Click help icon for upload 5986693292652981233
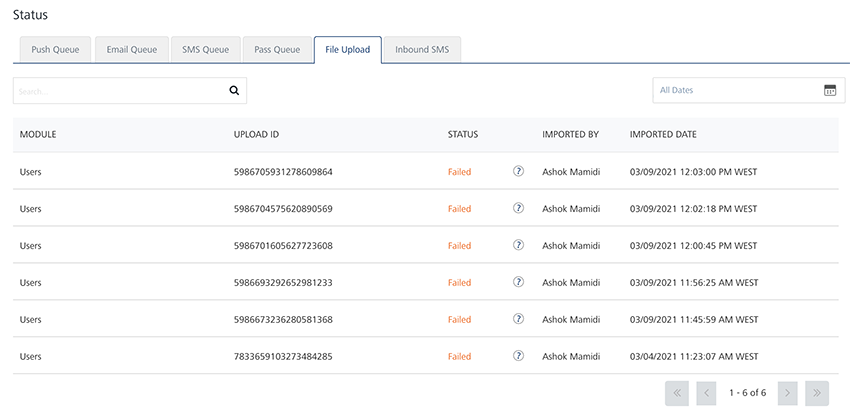The width and height of the screenshot is (850, 415). click(518, 283)
